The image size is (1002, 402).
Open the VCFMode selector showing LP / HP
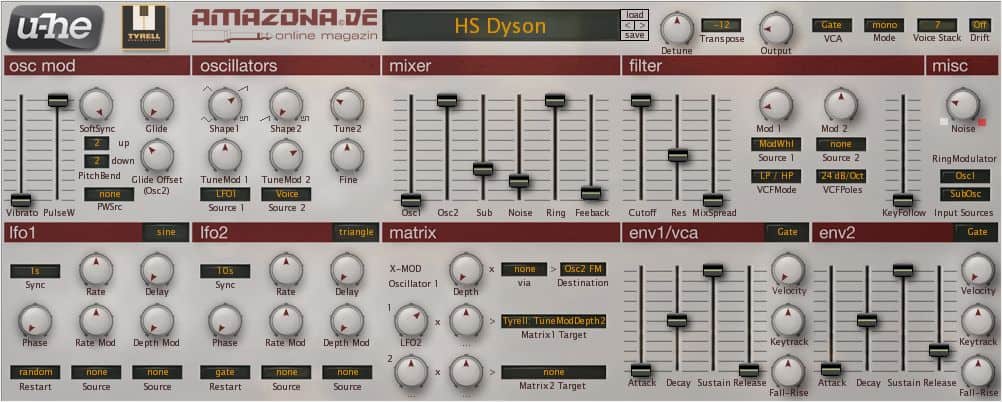(776, 176)
